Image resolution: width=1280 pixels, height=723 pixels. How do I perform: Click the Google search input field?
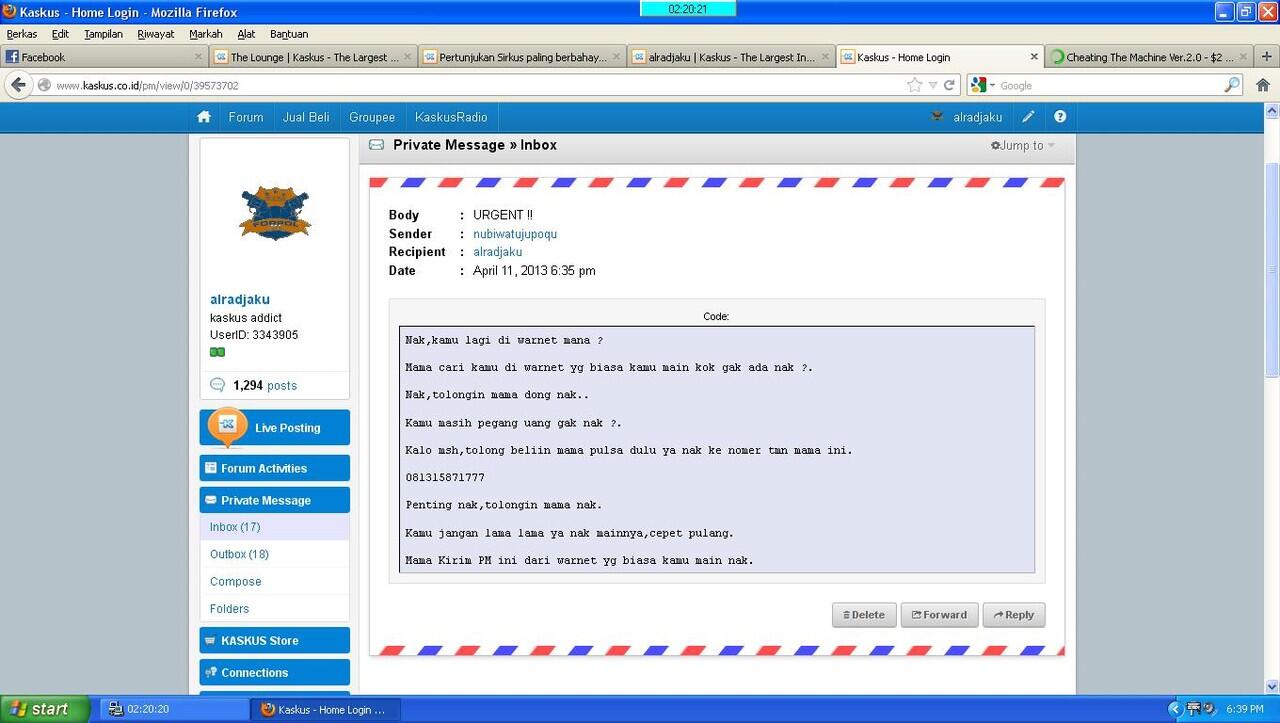[x=1110, y=86]
